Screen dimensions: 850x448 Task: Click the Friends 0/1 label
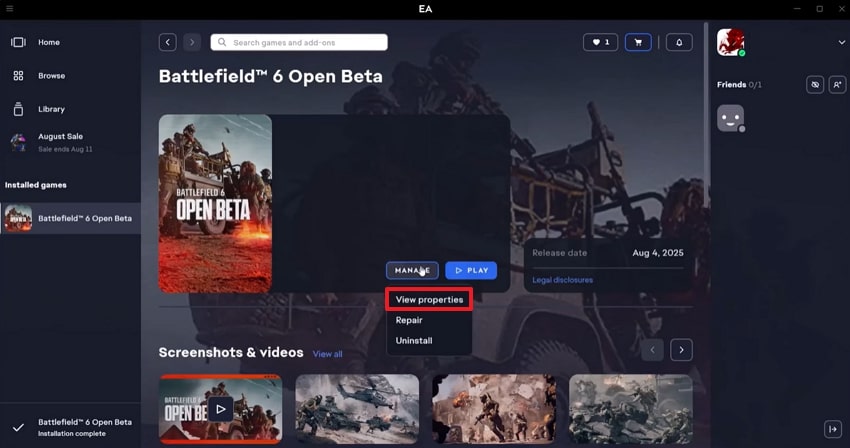pyautogui.click(x=739, y=85)
